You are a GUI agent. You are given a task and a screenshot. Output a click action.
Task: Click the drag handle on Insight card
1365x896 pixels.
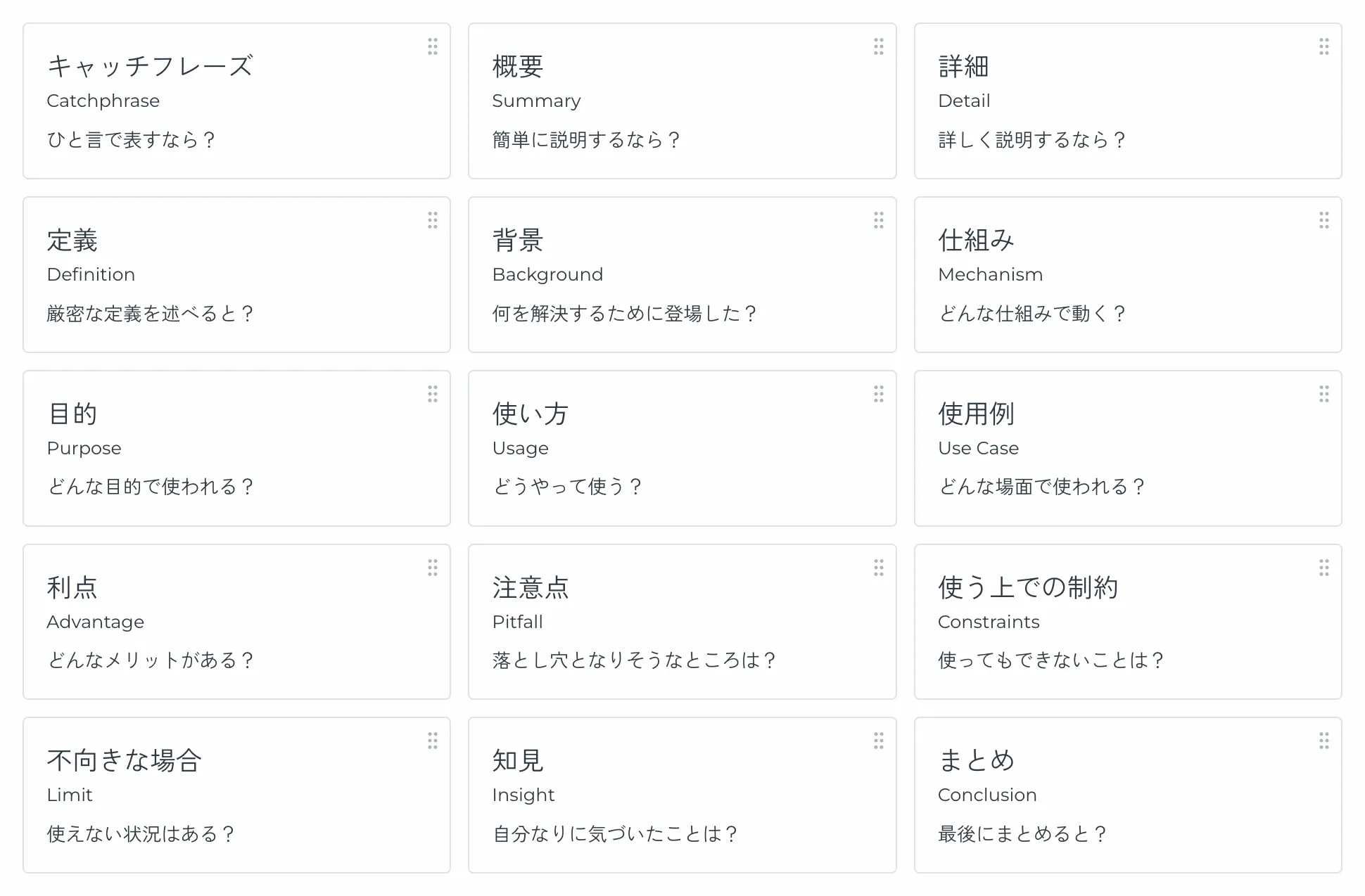tap(878, 741)
